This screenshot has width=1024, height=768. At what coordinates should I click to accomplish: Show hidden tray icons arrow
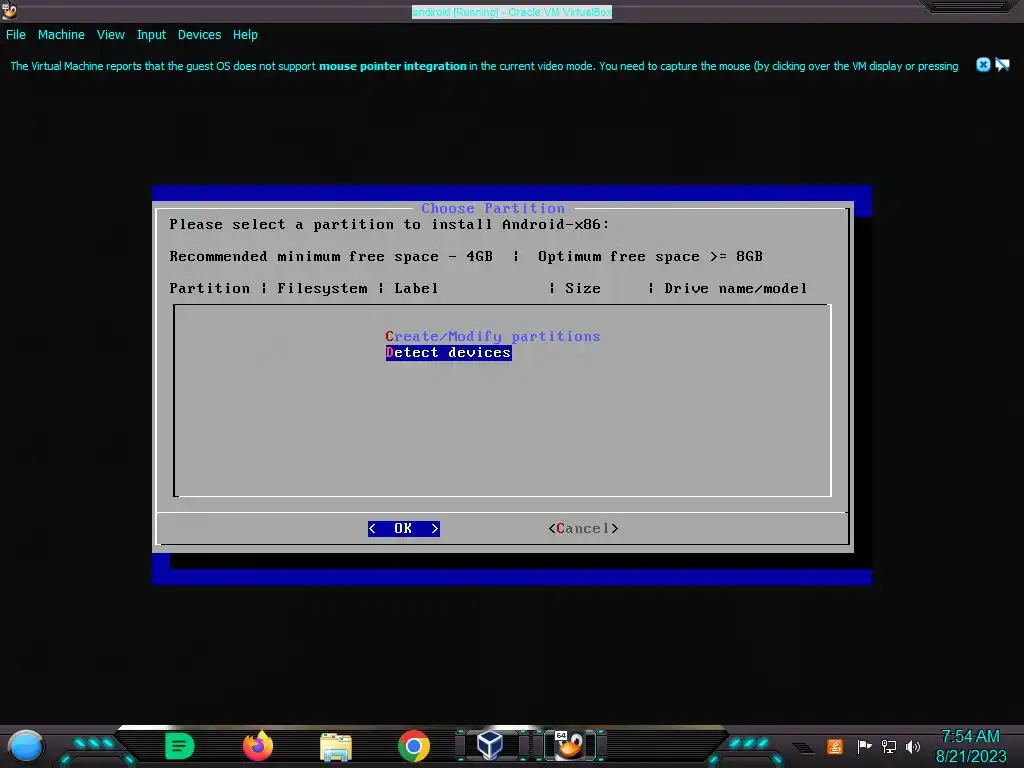click(803, 748)
